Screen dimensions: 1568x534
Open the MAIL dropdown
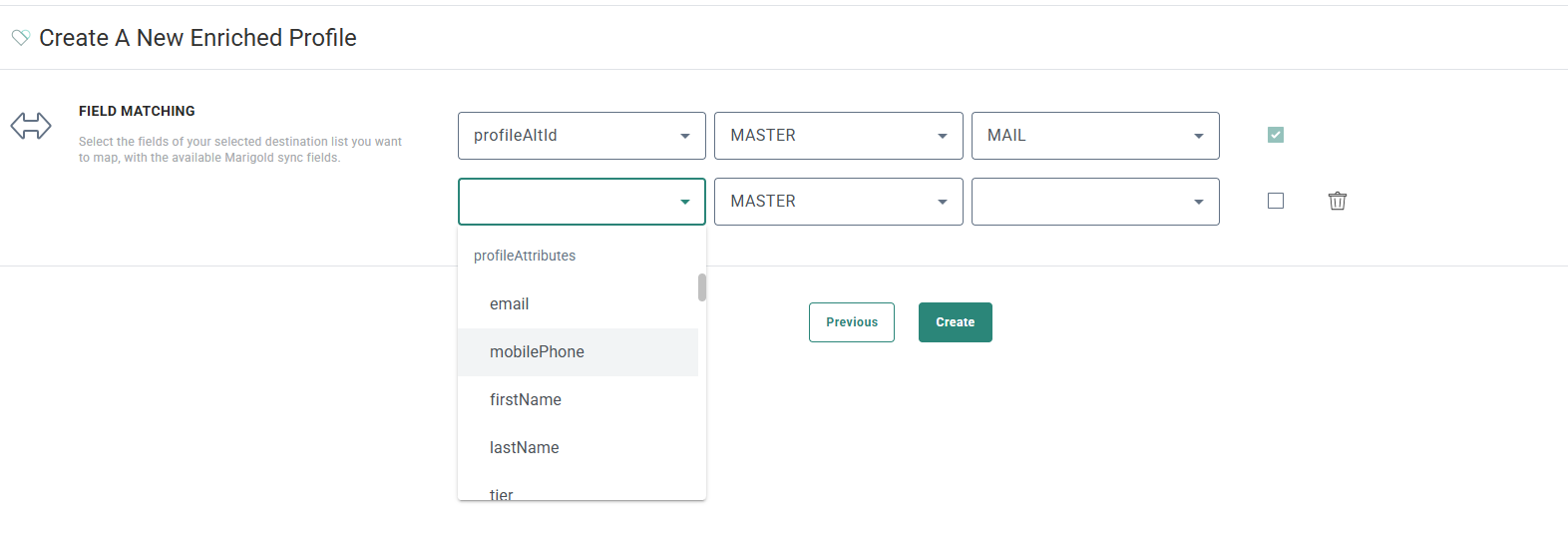click(1094, 136)
